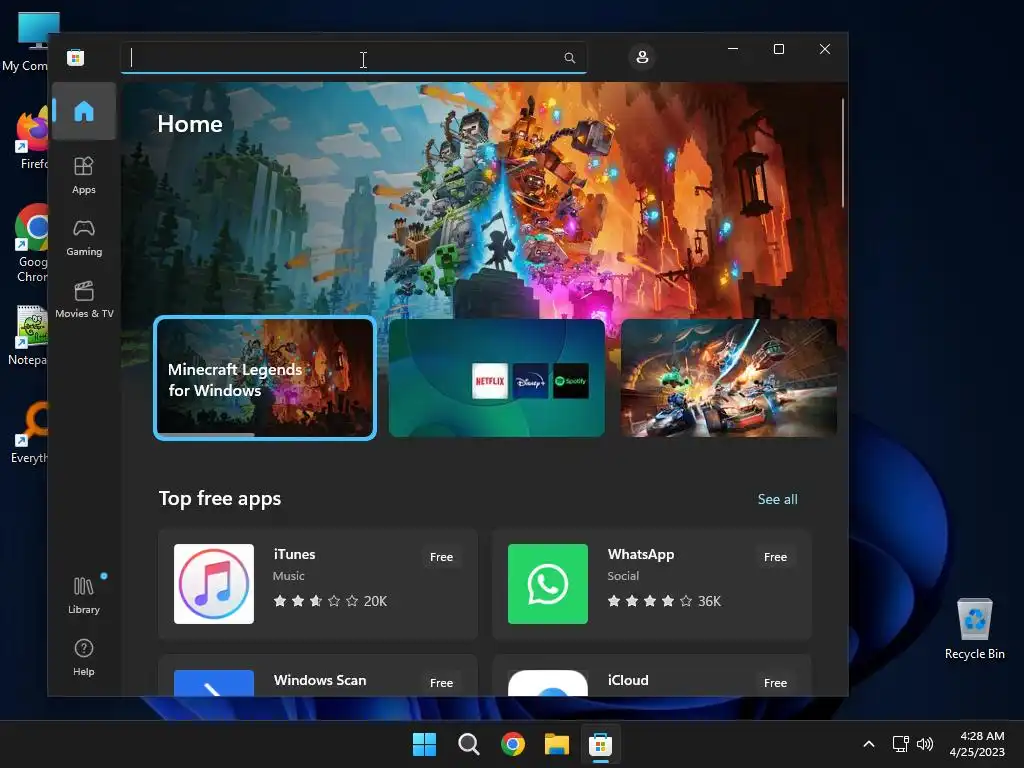Launch Google Chrome from the taskbar
The height and width of the screenshot is (768, 1024).
(x=513, y=744)
